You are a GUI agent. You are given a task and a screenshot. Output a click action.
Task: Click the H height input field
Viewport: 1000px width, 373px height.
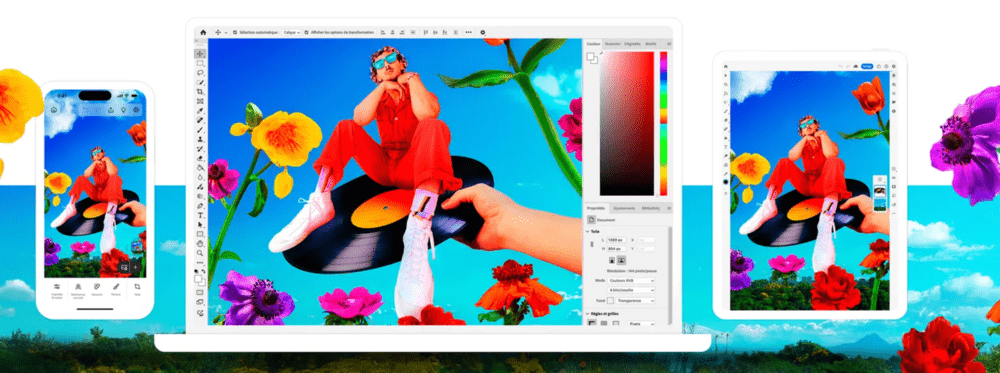pos(617,249)
